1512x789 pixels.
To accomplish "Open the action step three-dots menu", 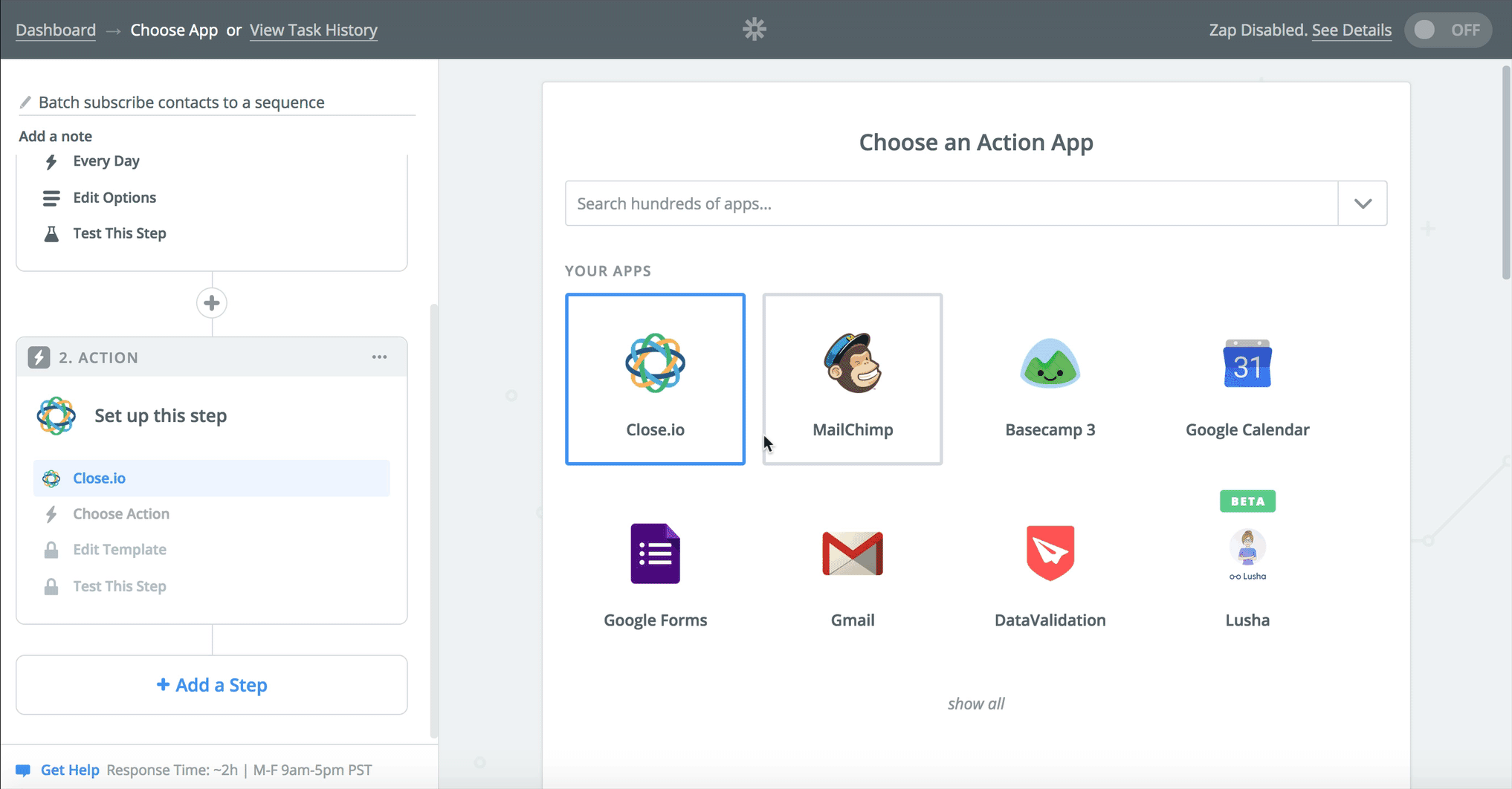I will (x=379, y=357).
